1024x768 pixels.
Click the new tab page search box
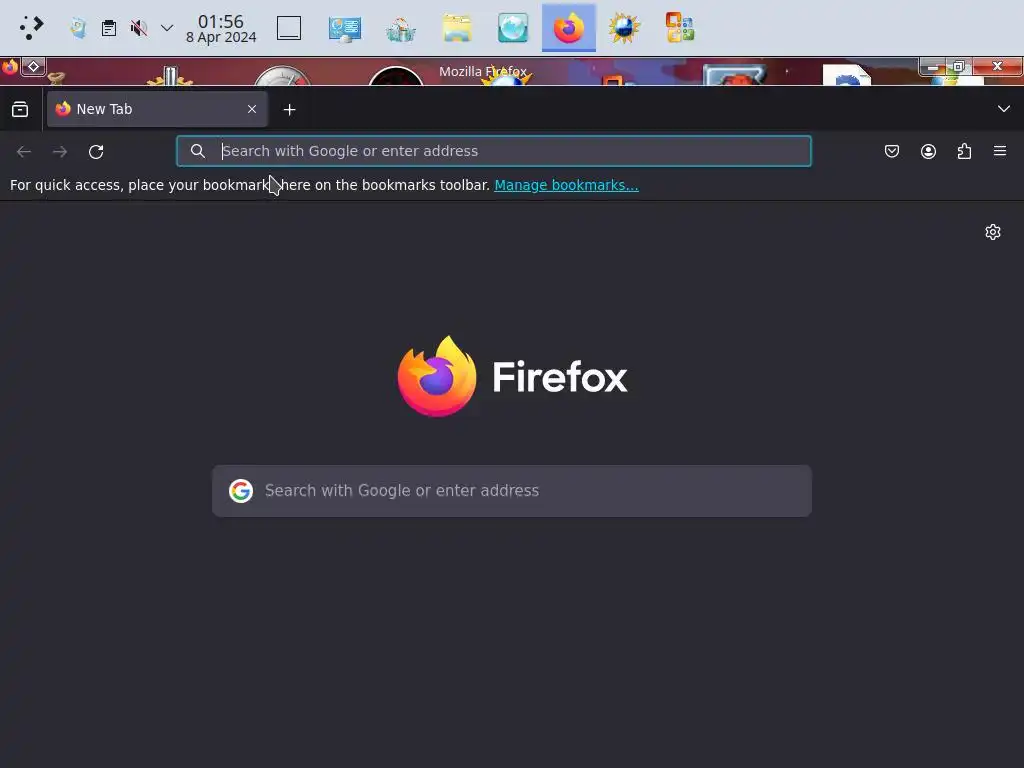(512, 490)
